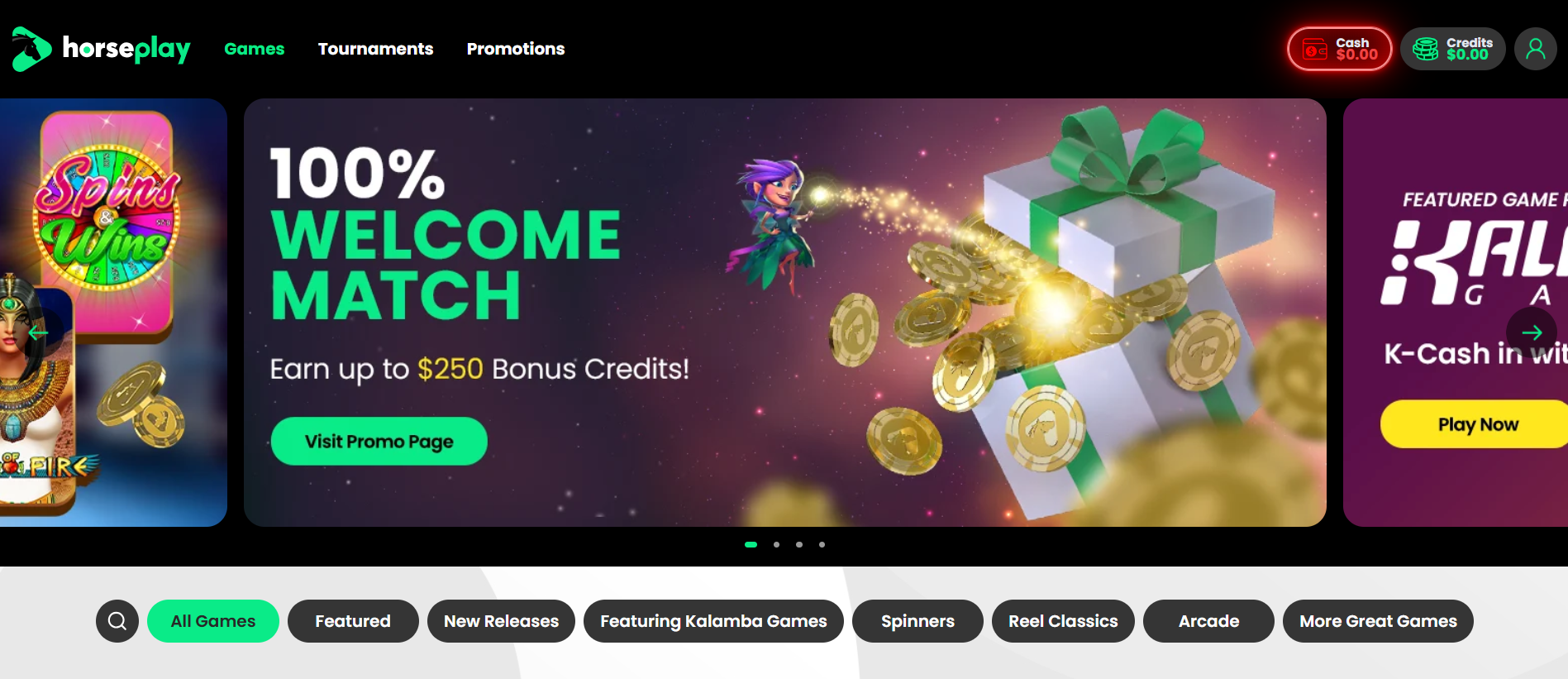Go to the Promotions page
Screen dimensions: 1568x679
[516, 49]
